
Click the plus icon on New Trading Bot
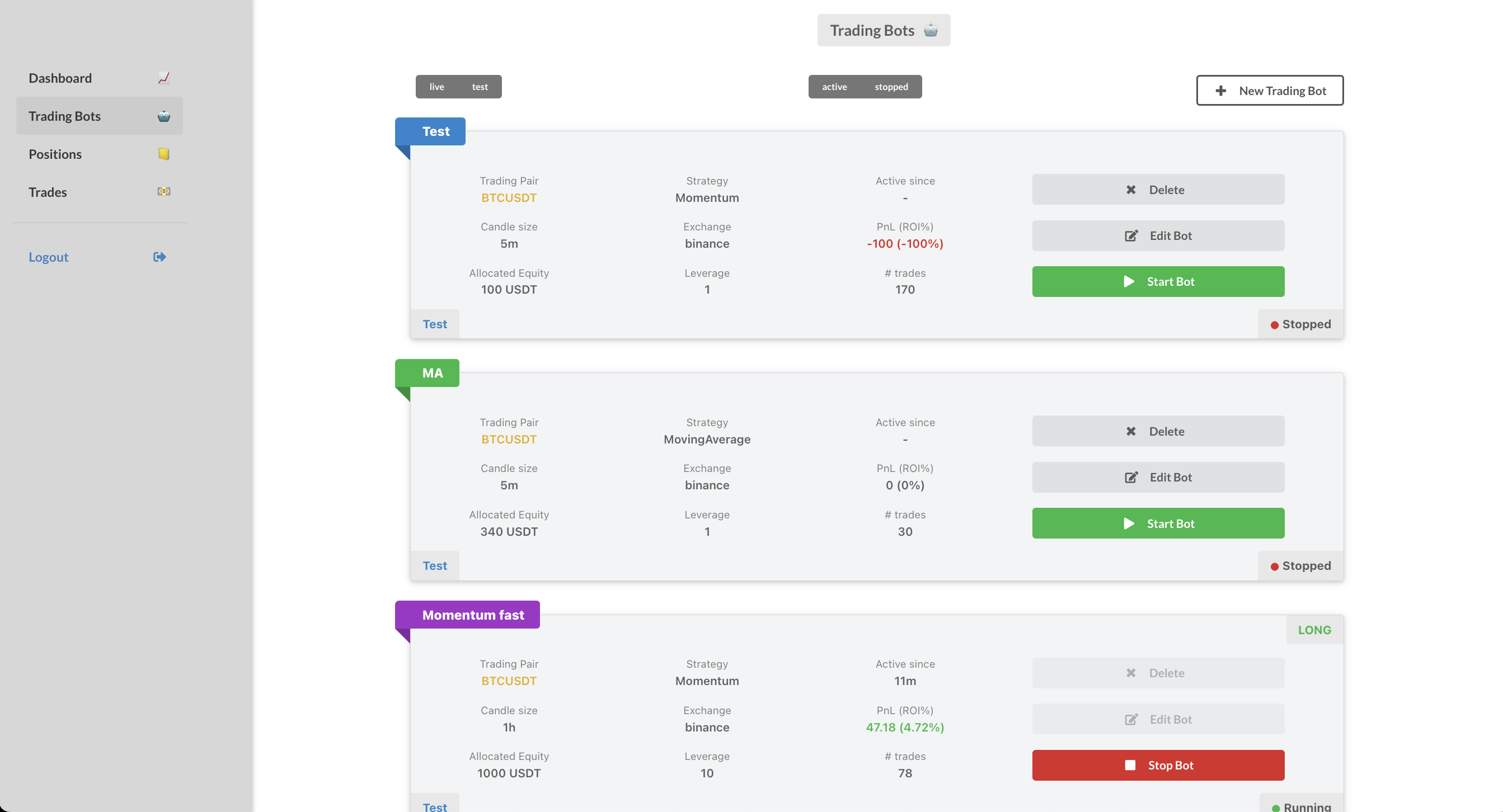coord(1220,91)
